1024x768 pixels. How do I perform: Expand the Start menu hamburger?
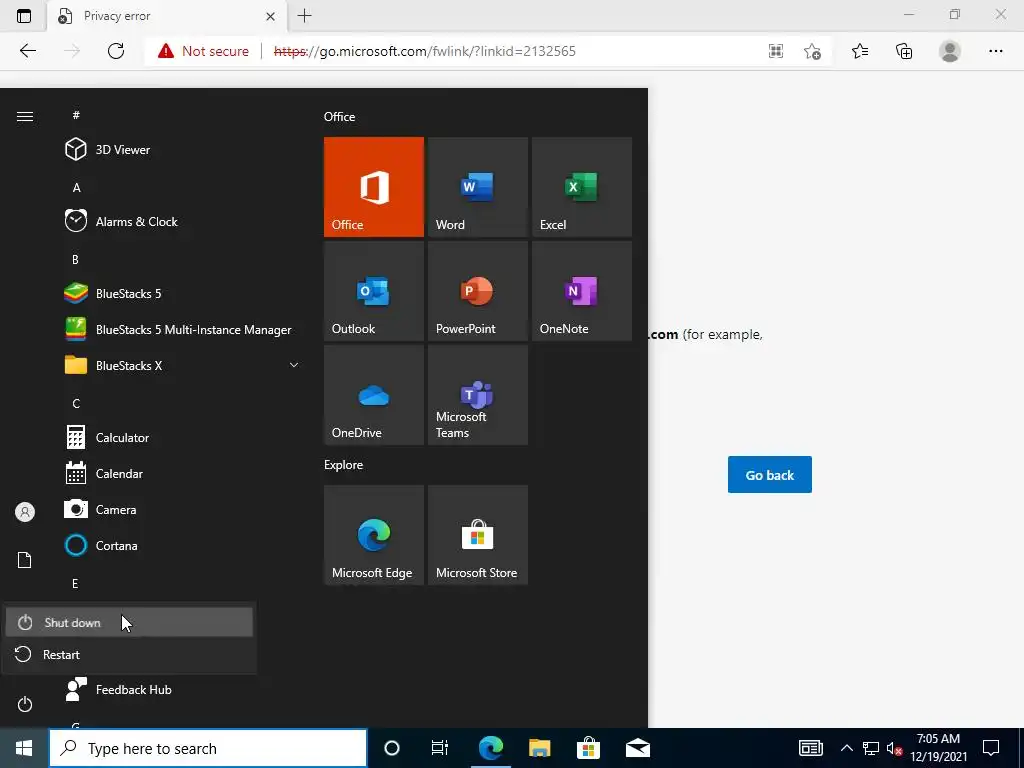[25, 116]
